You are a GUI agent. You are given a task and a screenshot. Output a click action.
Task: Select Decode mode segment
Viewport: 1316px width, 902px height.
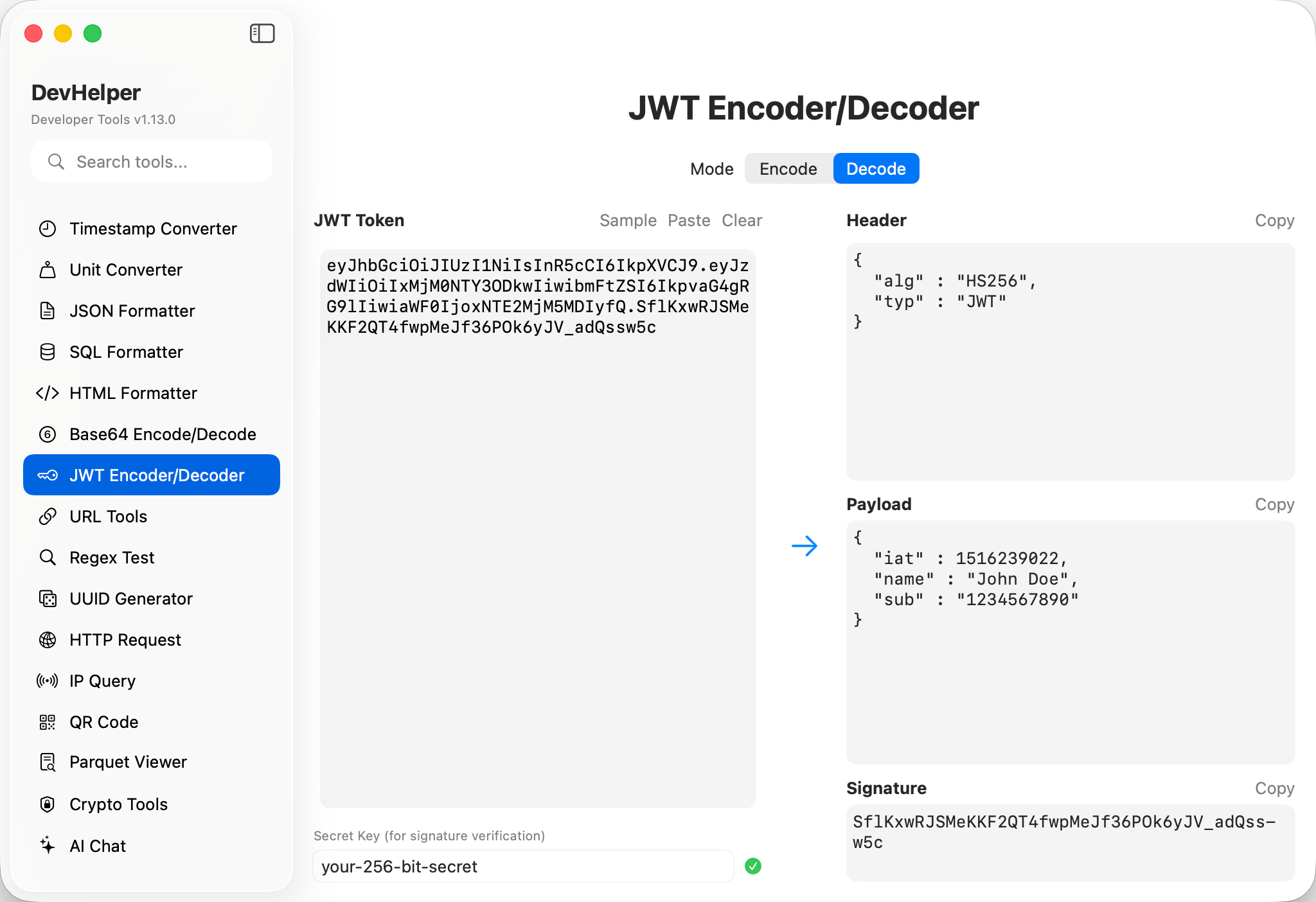click(x=876, y=169)
